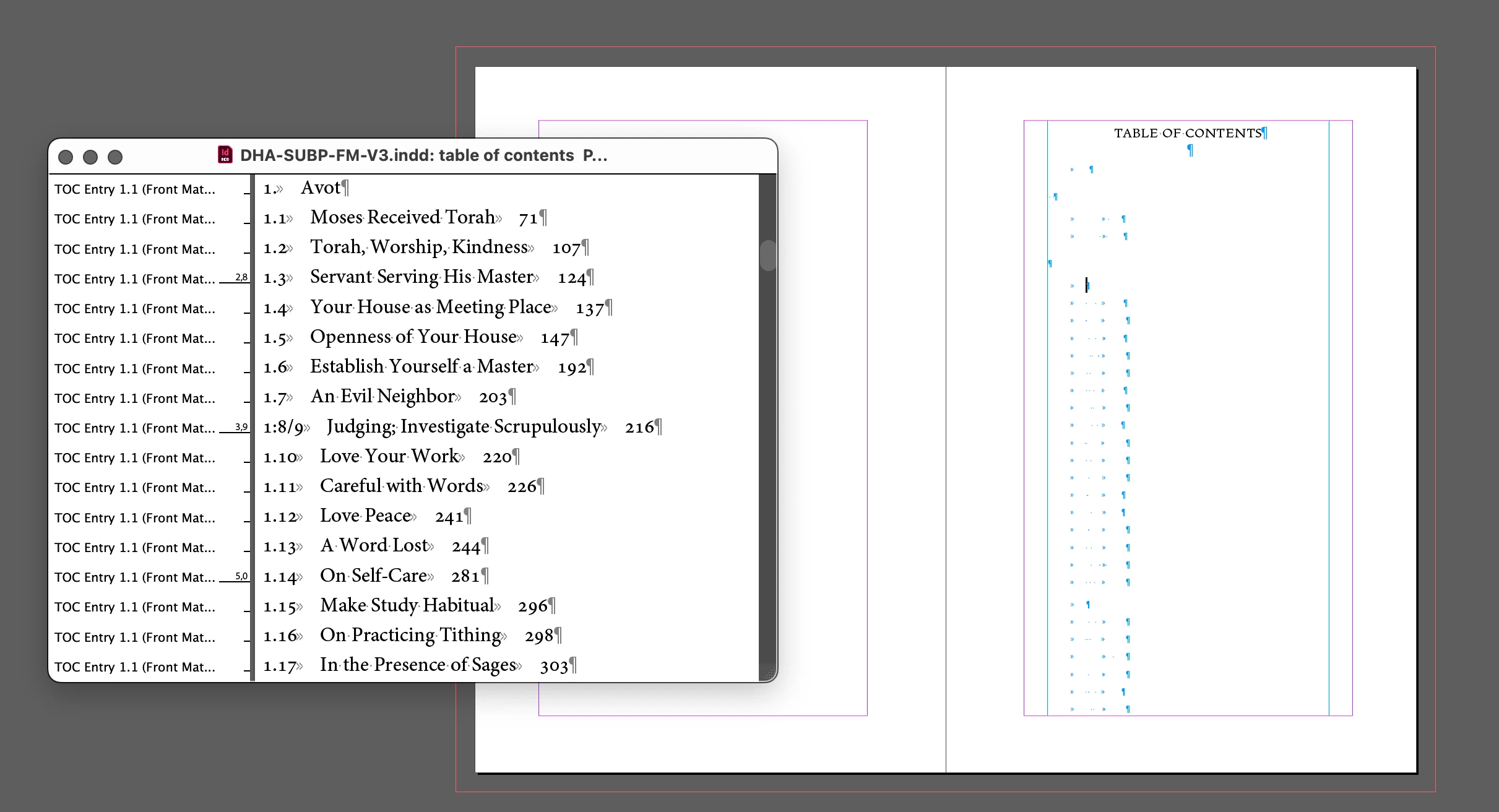Click the 'Make Study Habitual' entry
The width and height of the screenshot is (1499, 812).
pos(407,606)
